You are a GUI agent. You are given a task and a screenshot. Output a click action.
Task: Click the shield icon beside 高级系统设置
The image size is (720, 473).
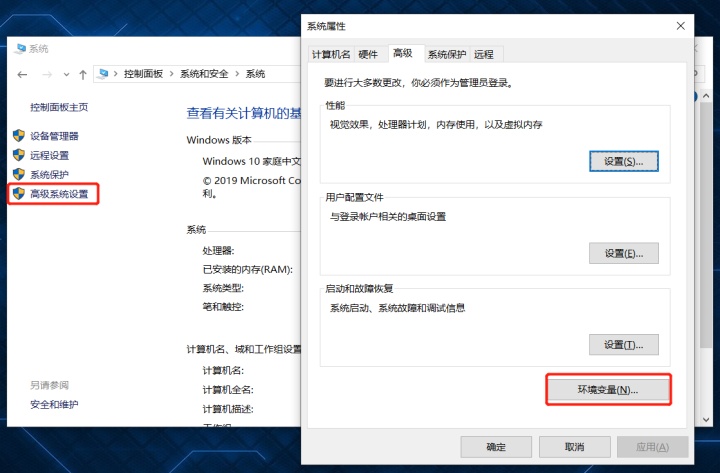click(19, 193)
